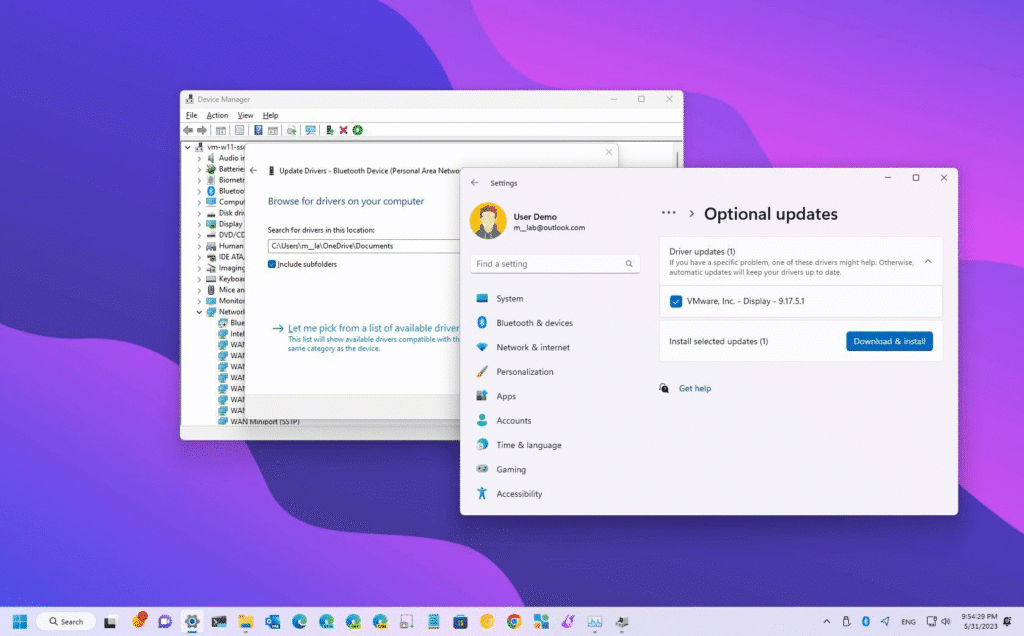Expand the Keyboards category arrow
This screenshot has width=1024, height=636.
coord(199,279)
